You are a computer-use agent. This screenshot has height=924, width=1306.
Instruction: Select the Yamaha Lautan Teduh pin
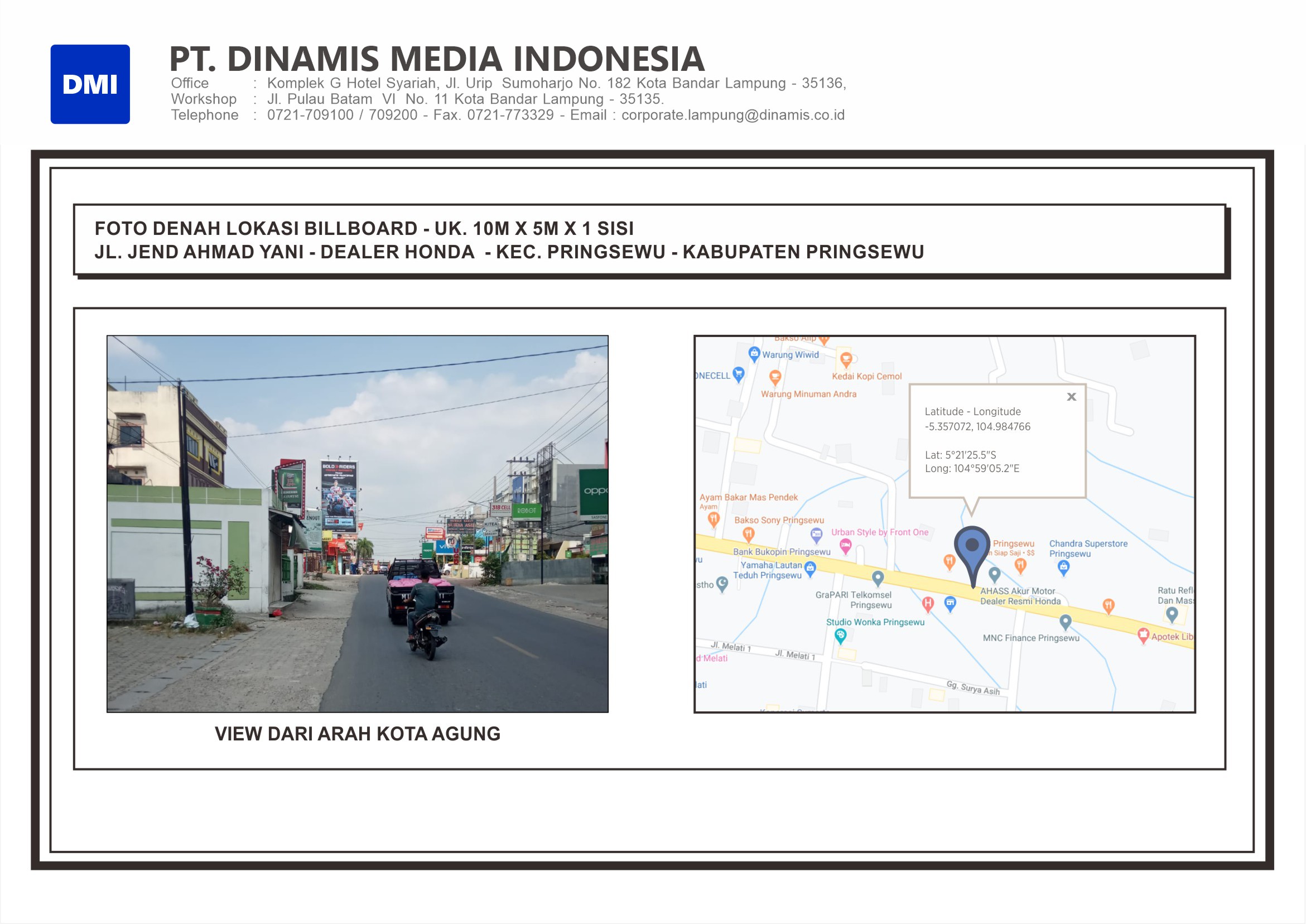(x=811, y=568)
